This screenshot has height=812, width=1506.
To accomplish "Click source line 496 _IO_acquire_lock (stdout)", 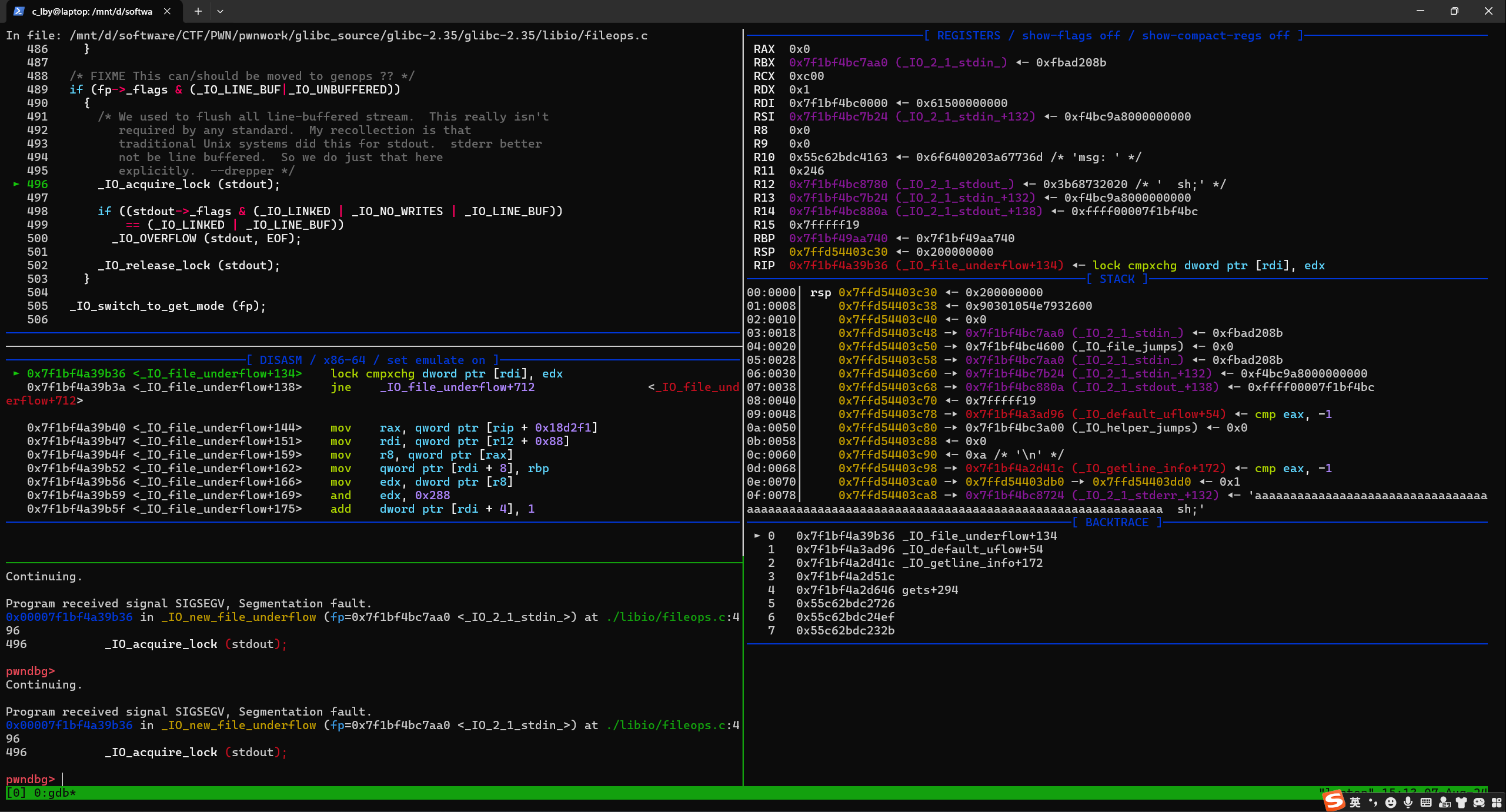I will [189, 184].
